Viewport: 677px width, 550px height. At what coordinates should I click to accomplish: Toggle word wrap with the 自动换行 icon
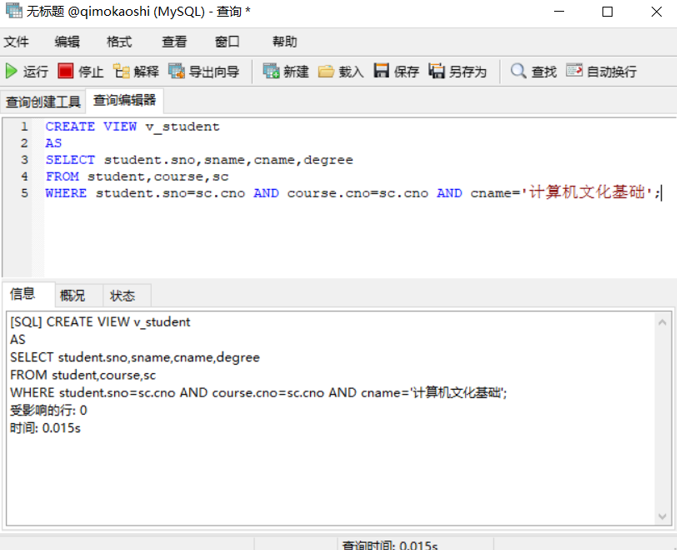coord(574,70)
